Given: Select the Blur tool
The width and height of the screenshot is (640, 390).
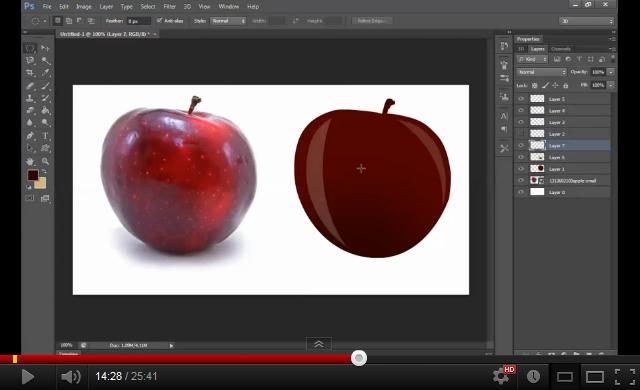Looking at the screenshot, I should click(30, 123).
